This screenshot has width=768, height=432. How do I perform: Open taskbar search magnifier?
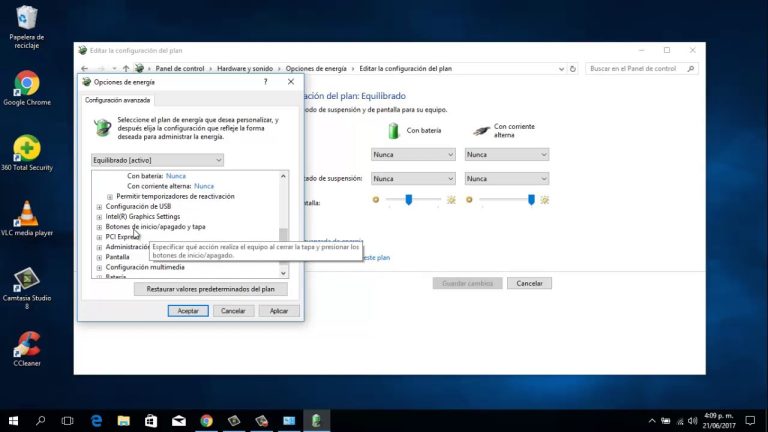click(41, 421)
